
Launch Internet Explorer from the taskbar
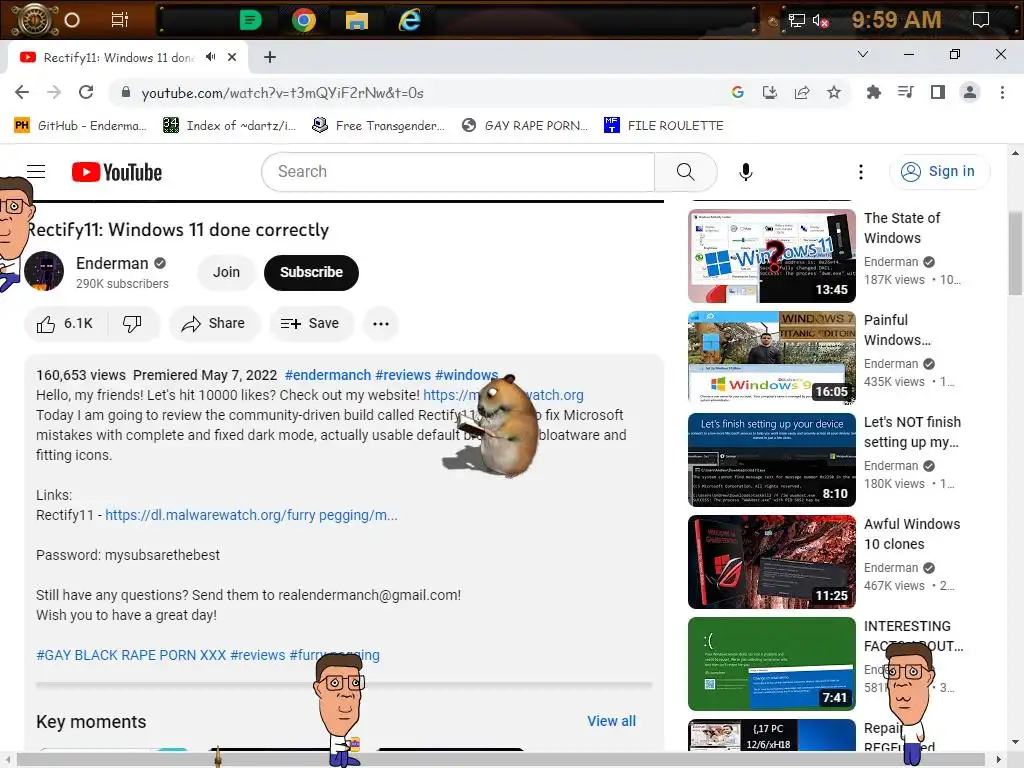pyautogui.click(x=409, y=20)
